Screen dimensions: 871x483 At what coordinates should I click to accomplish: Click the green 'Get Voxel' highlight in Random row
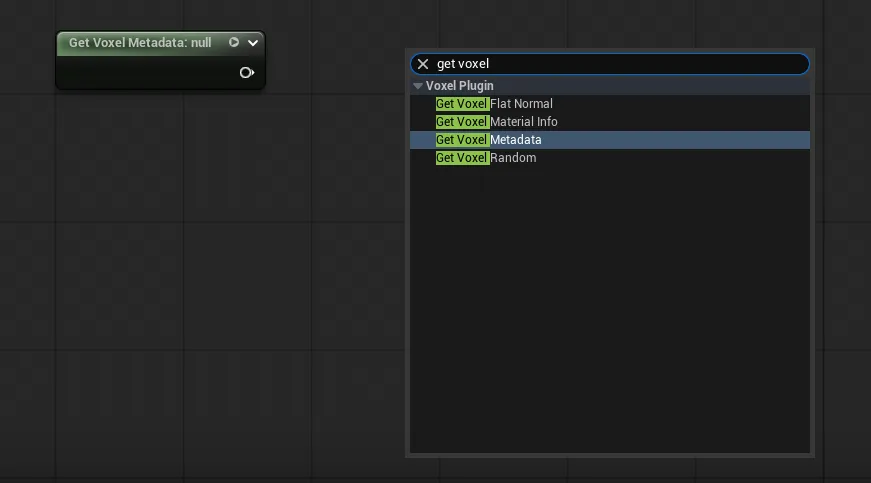(462, 158)
